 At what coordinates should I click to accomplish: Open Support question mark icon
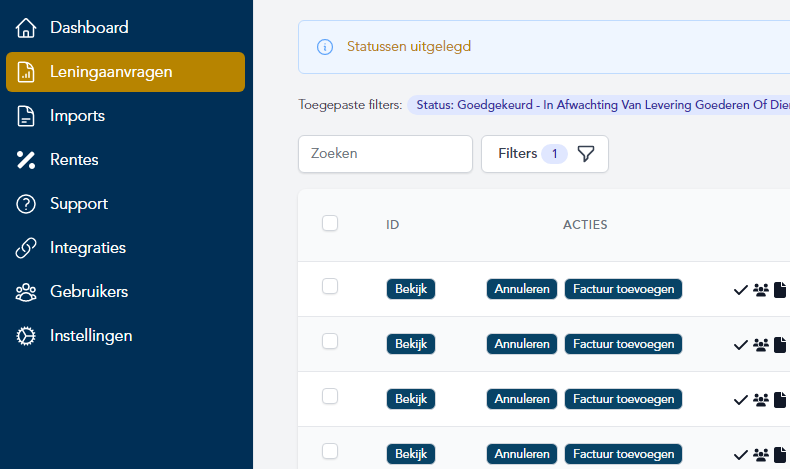pos(26,204)
